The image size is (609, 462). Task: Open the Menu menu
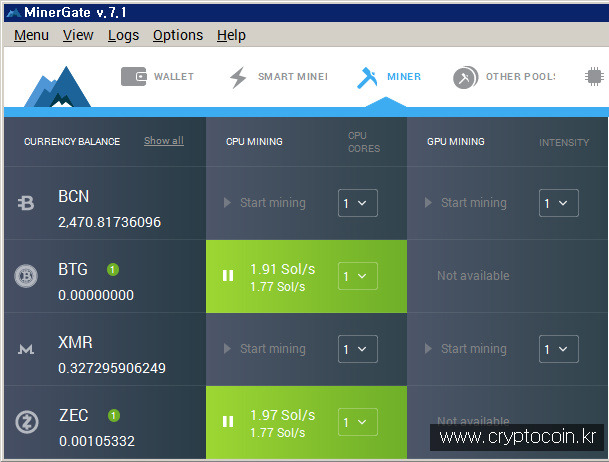(x=31, y=35)
